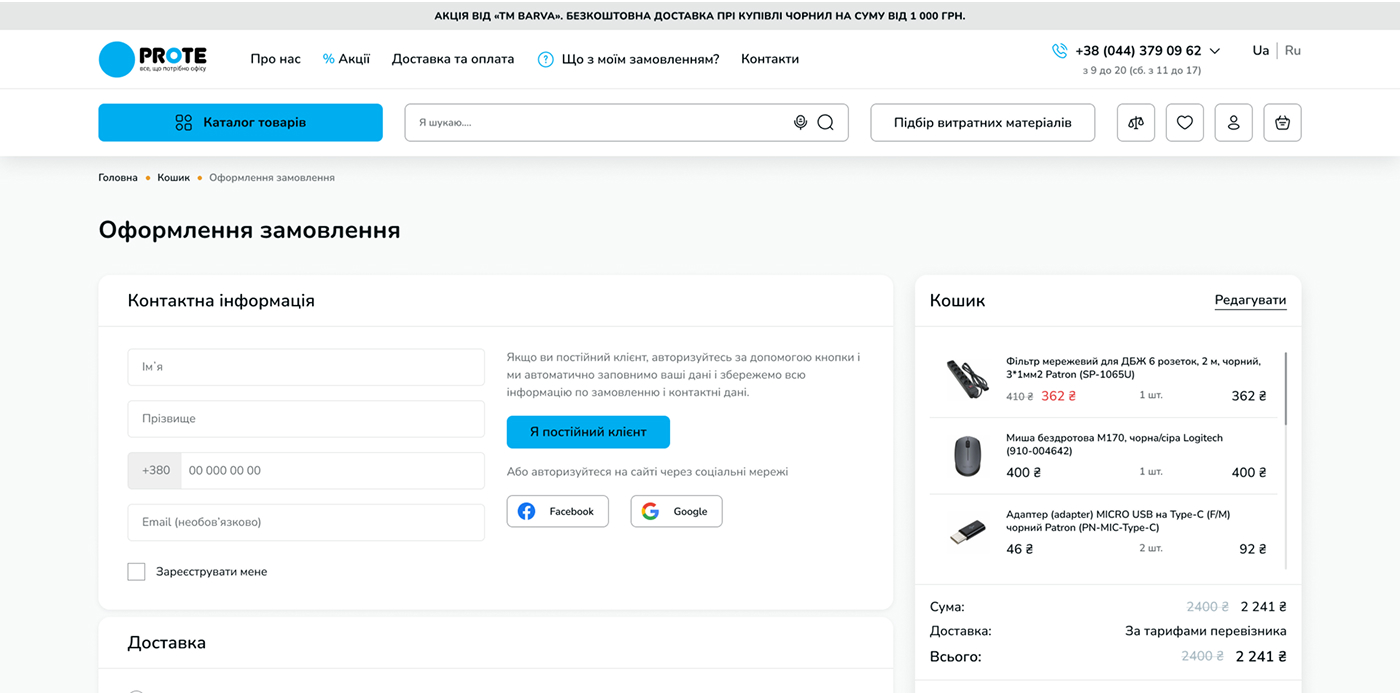Click the microphone voice search icon
Viewport: 1400px width, 693px height.
pyautogui.click(x=800, y=122)
